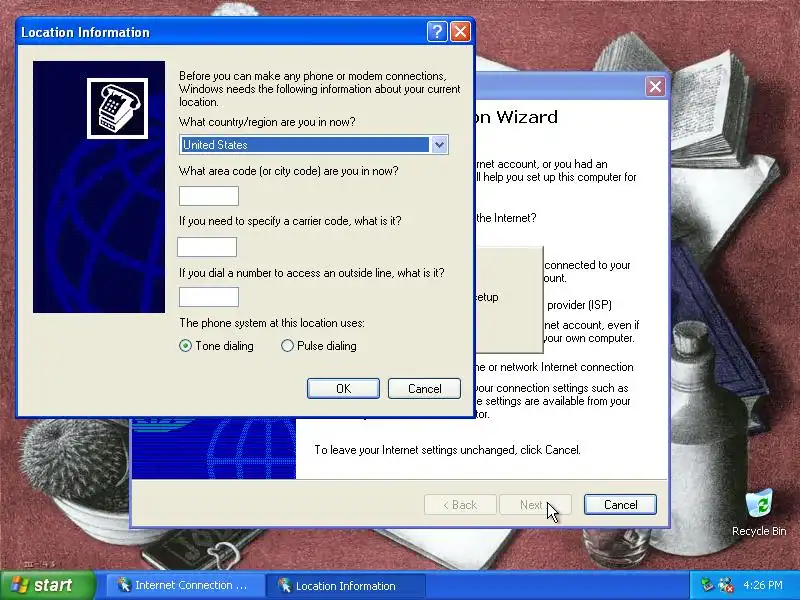Click the help question mark button

(437, 32)
